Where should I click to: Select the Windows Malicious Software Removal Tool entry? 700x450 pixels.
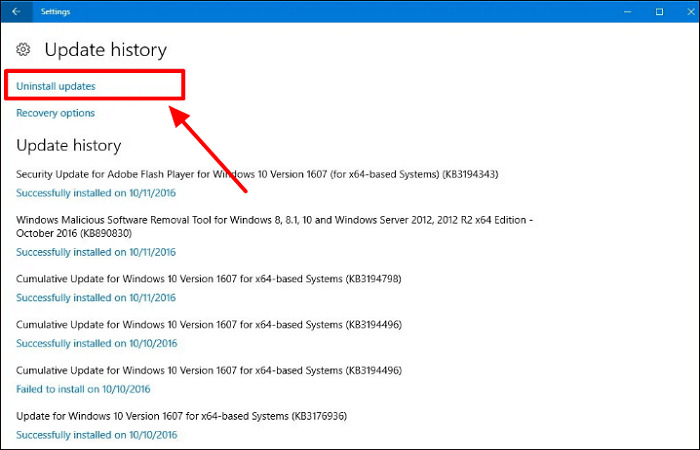tap(275, 226)
